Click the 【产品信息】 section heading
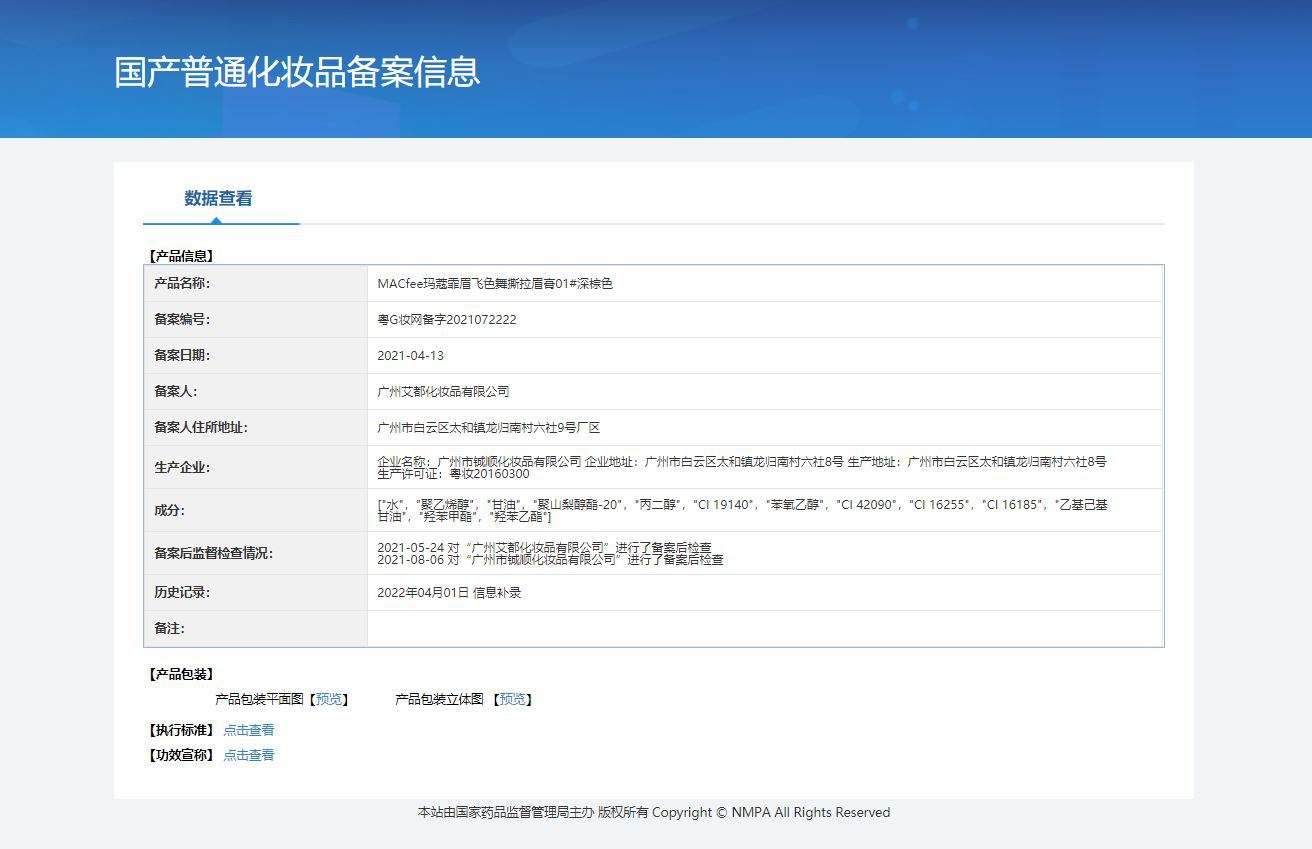 181,256
